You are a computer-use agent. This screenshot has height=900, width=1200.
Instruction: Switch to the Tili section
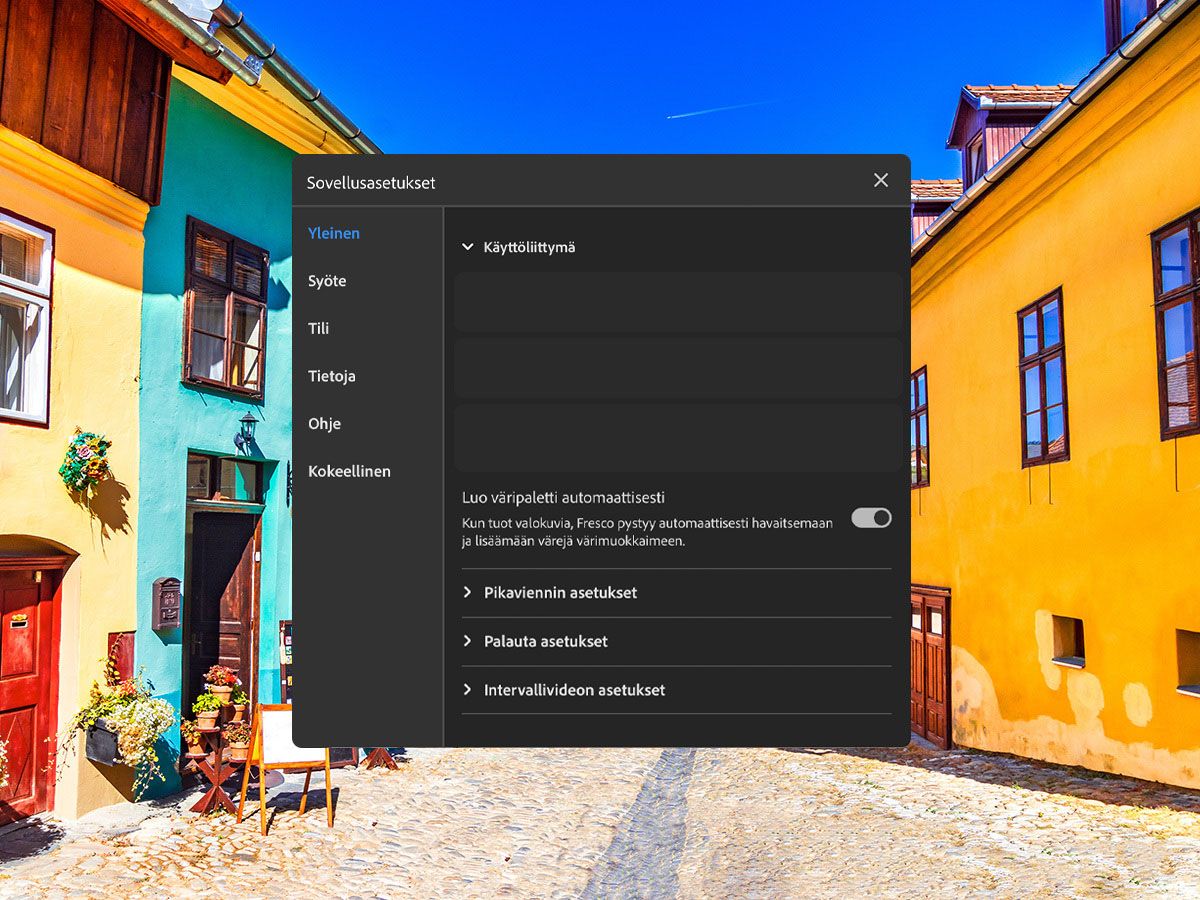tap(318, 328)
